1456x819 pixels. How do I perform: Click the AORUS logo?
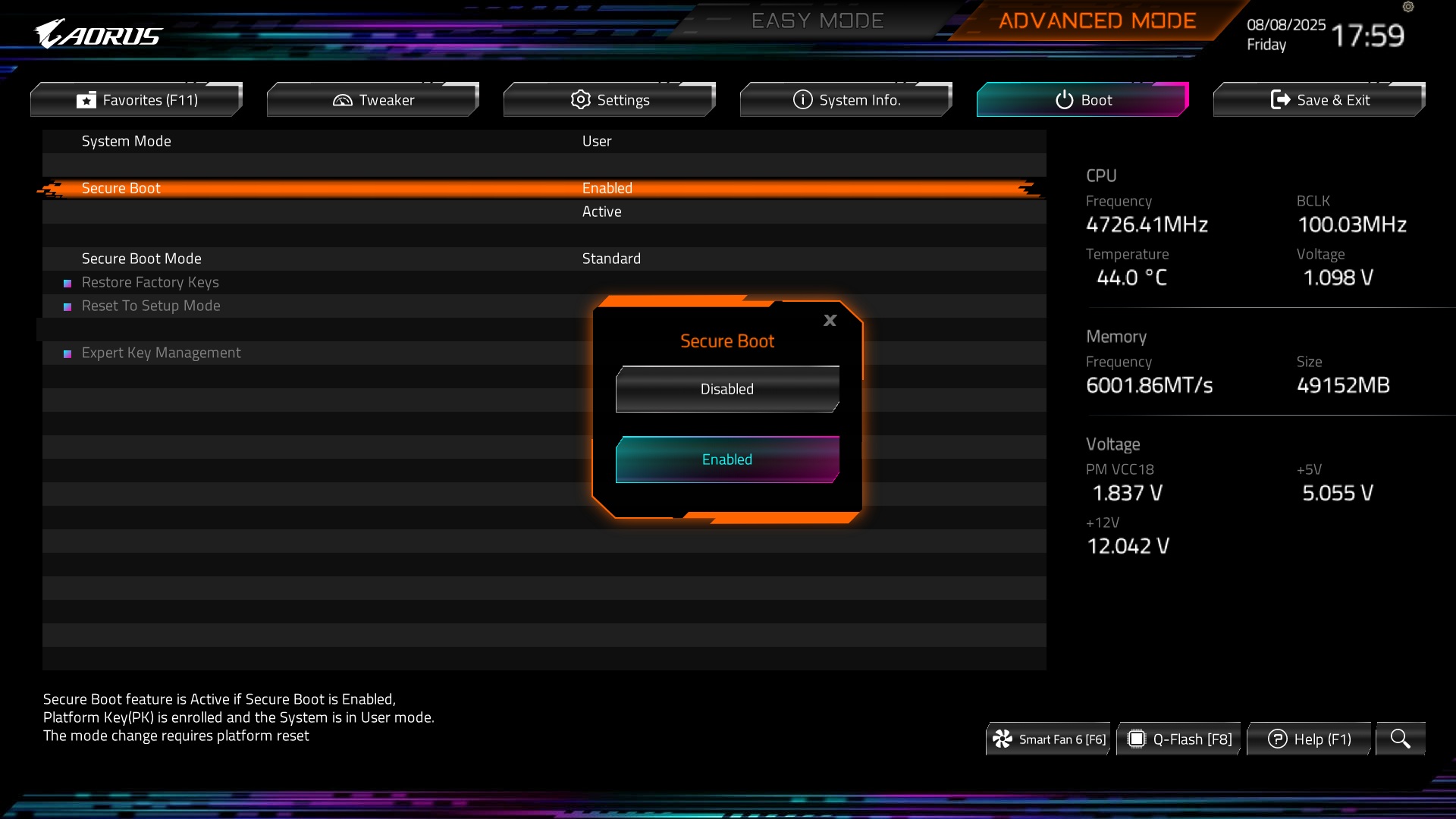tap(99, 34)
